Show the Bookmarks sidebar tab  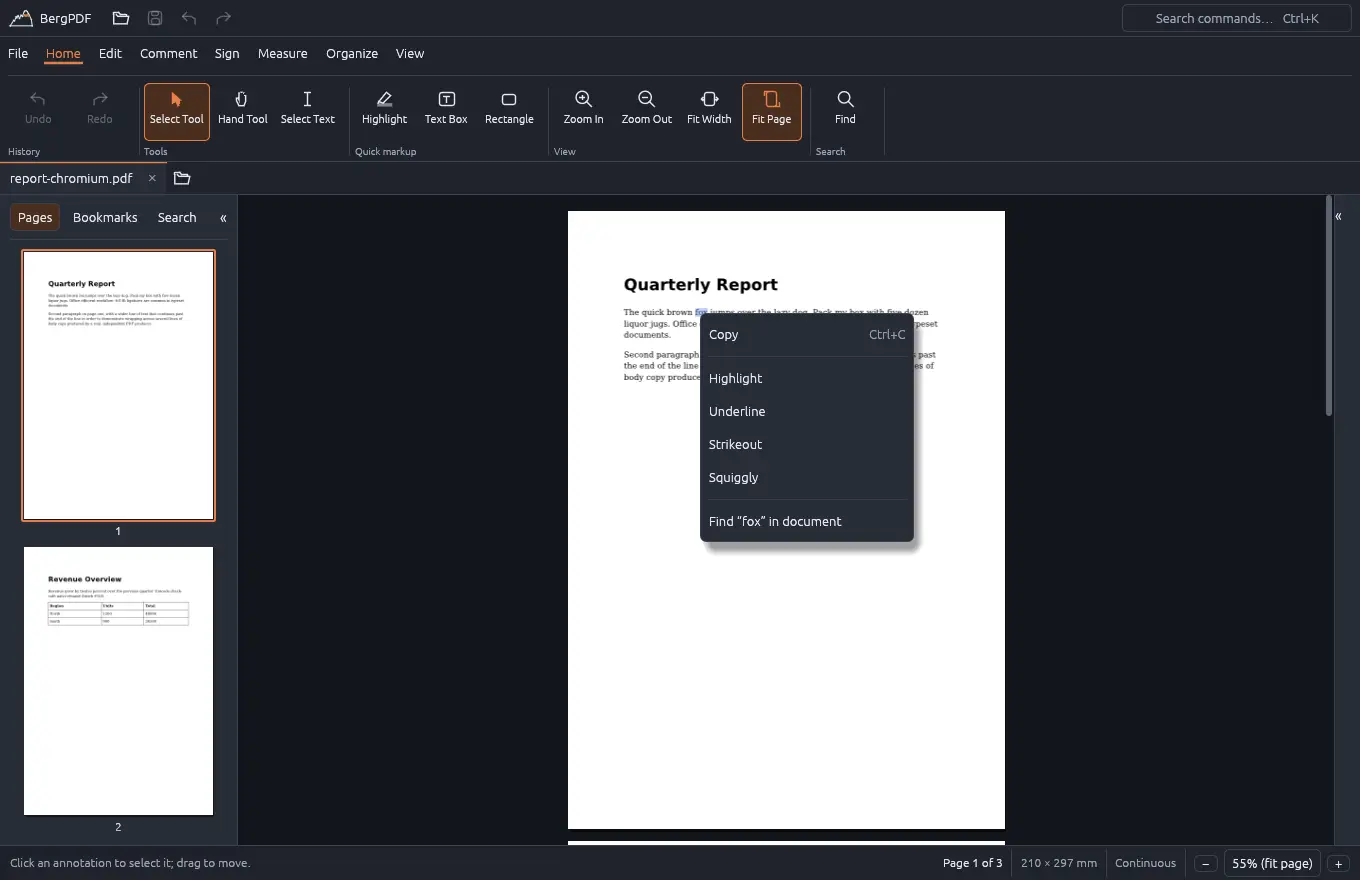pos(105,217)
